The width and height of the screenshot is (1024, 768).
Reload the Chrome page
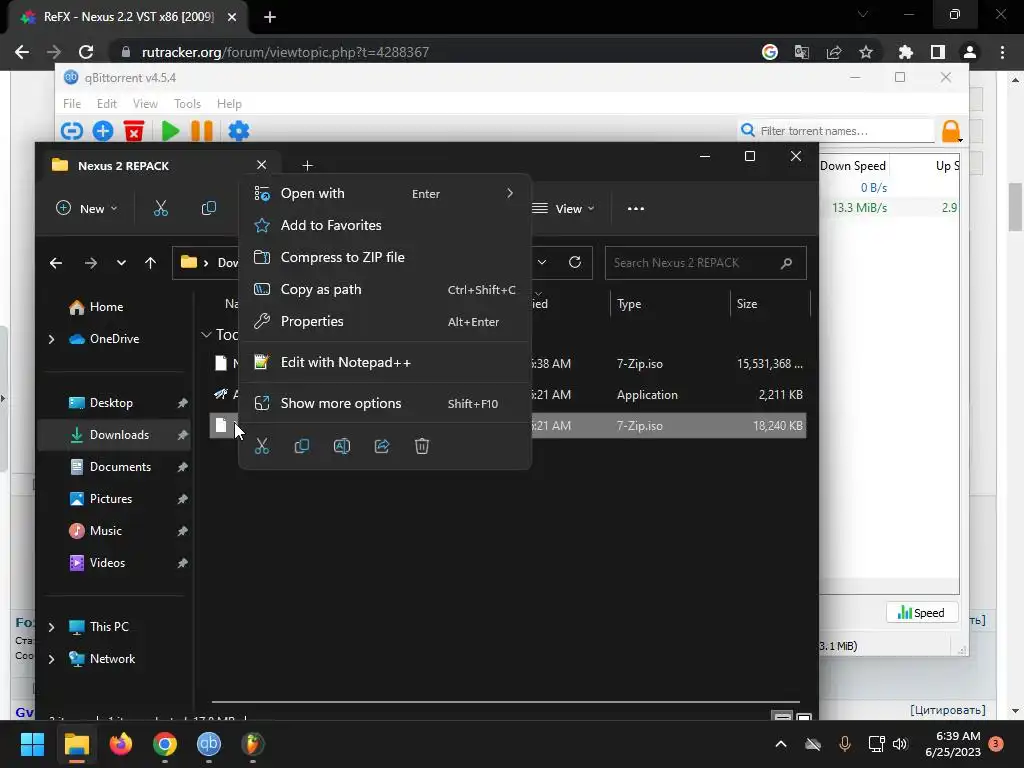tap(86, 52)
